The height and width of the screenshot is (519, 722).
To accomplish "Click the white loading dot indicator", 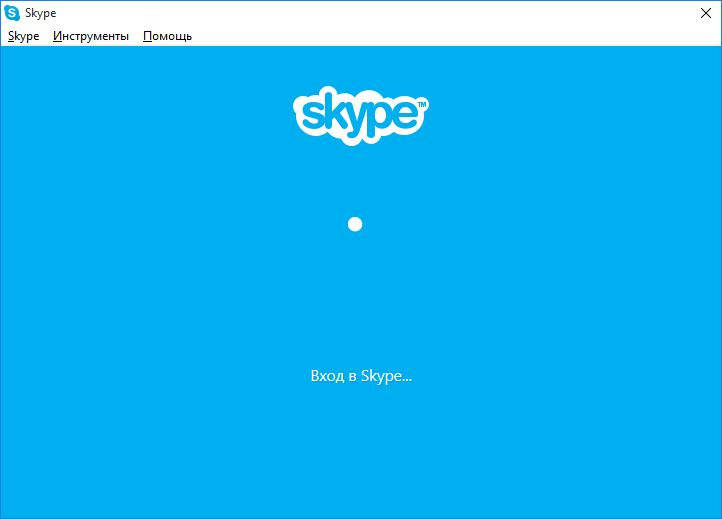I will tap(355, 224).
